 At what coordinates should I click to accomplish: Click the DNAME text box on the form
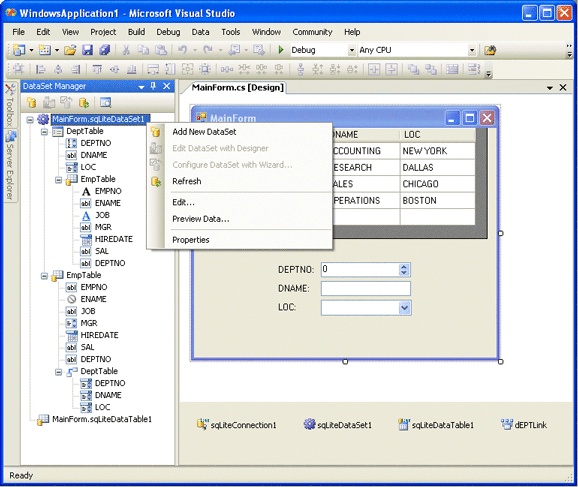pyautogui.click(x=366, y=288)
